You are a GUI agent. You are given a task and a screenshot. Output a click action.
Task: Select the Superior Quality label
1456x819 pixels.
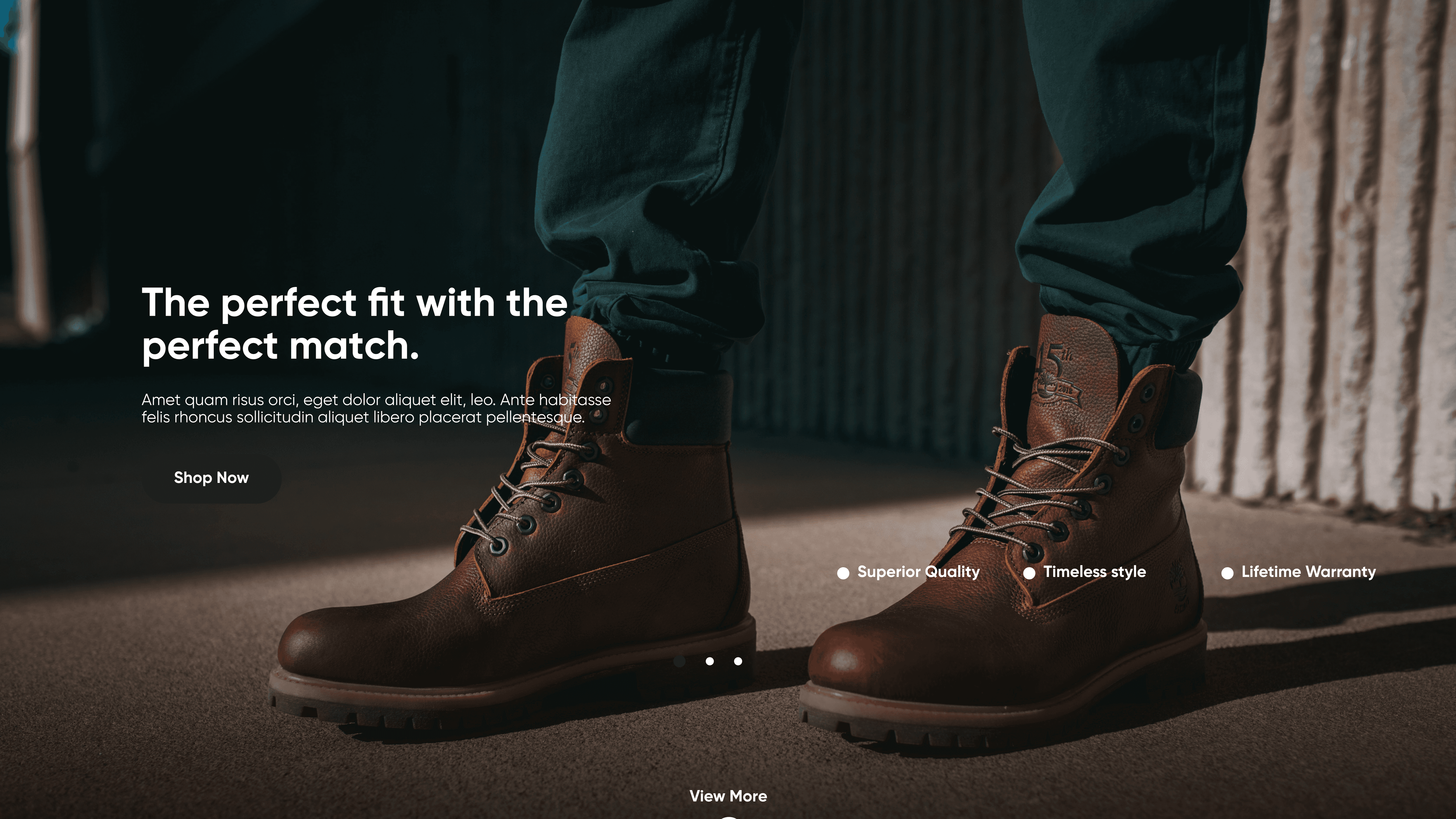[x=918, y=572]
